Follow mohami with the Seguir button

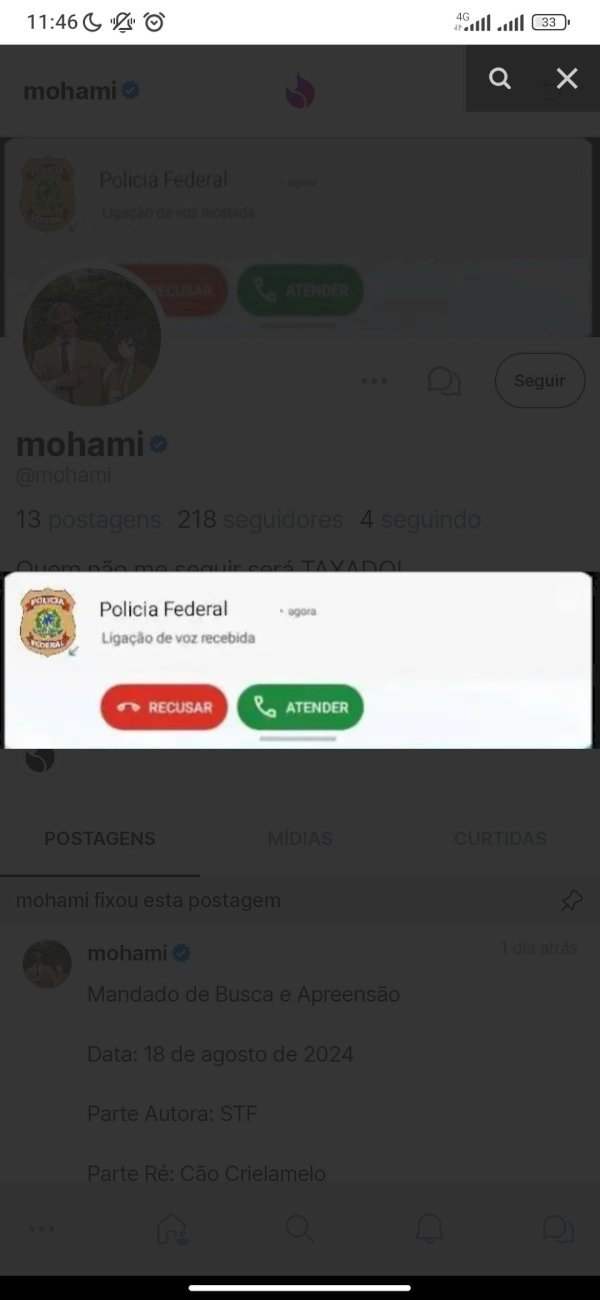click(540, 381)
